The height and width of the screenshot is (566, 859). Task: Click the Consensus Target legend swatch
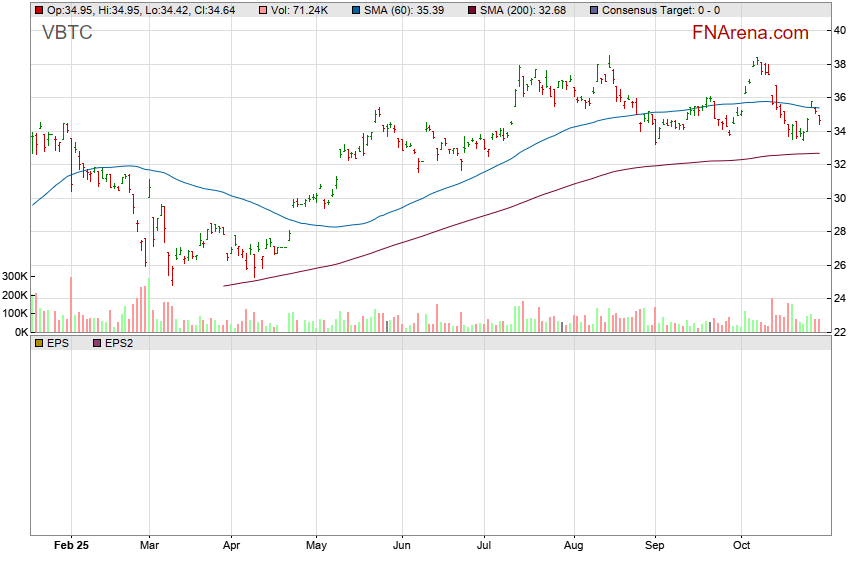click(x=595, y=10)
